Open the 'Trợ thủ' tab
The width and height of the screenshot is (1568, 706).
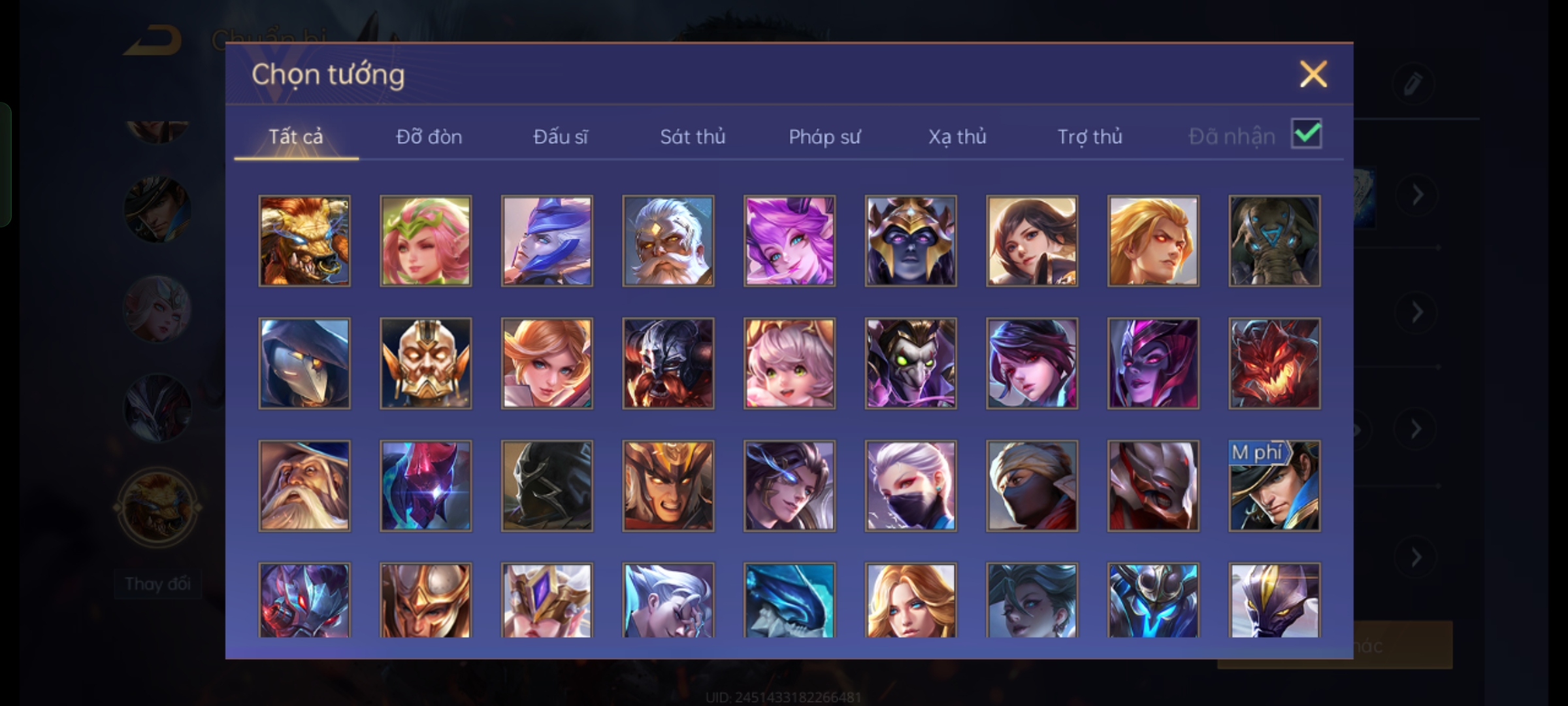(1090, 137)
